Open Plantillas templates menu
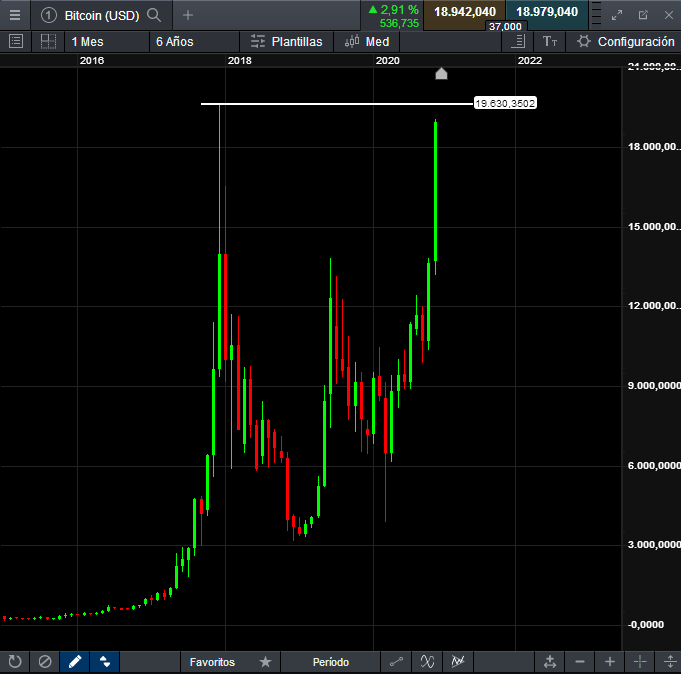681x674 pixels. [287, 42]
